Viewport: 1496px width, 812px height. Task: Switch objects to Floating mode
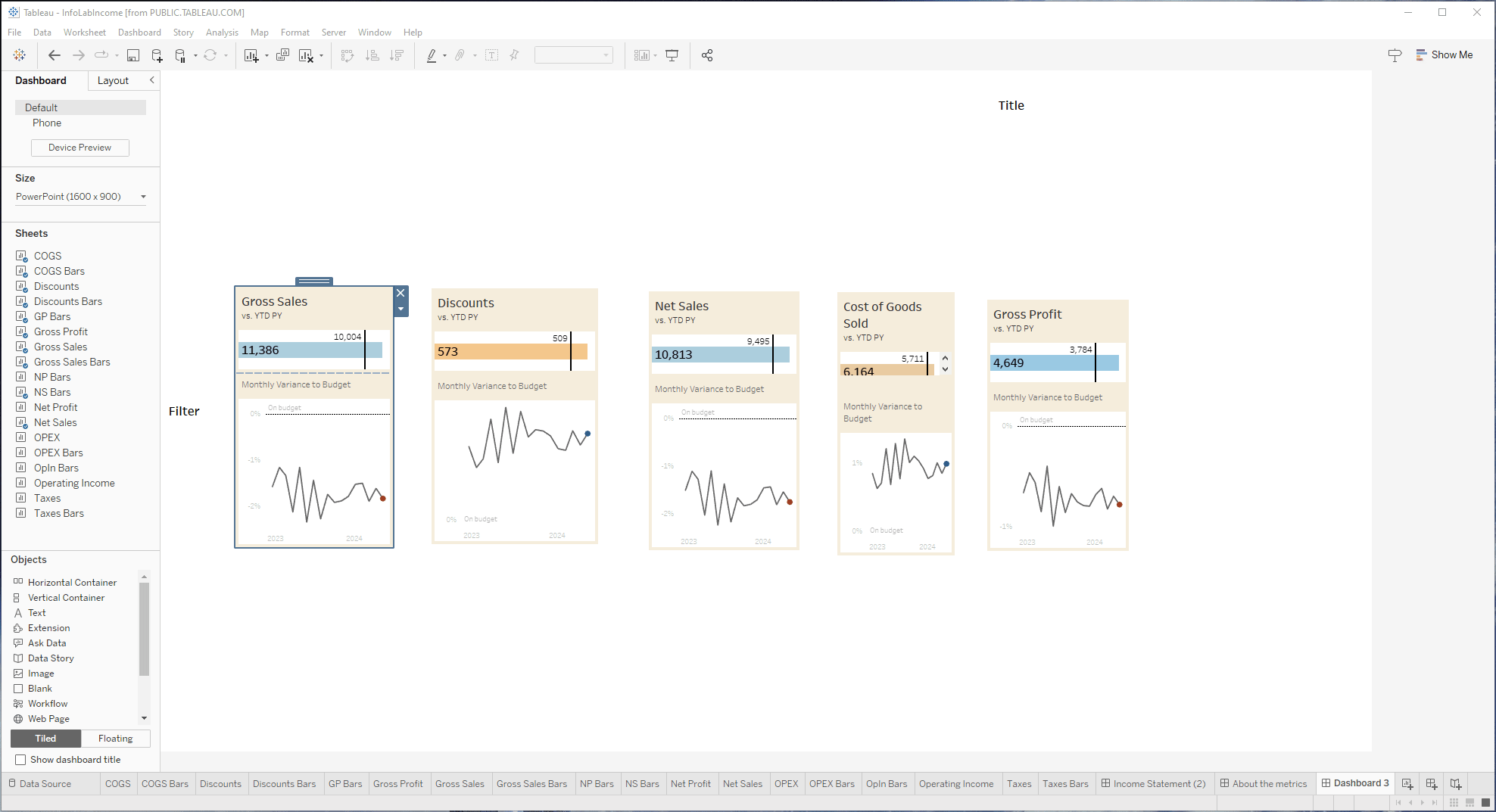(x=115, y=739)
